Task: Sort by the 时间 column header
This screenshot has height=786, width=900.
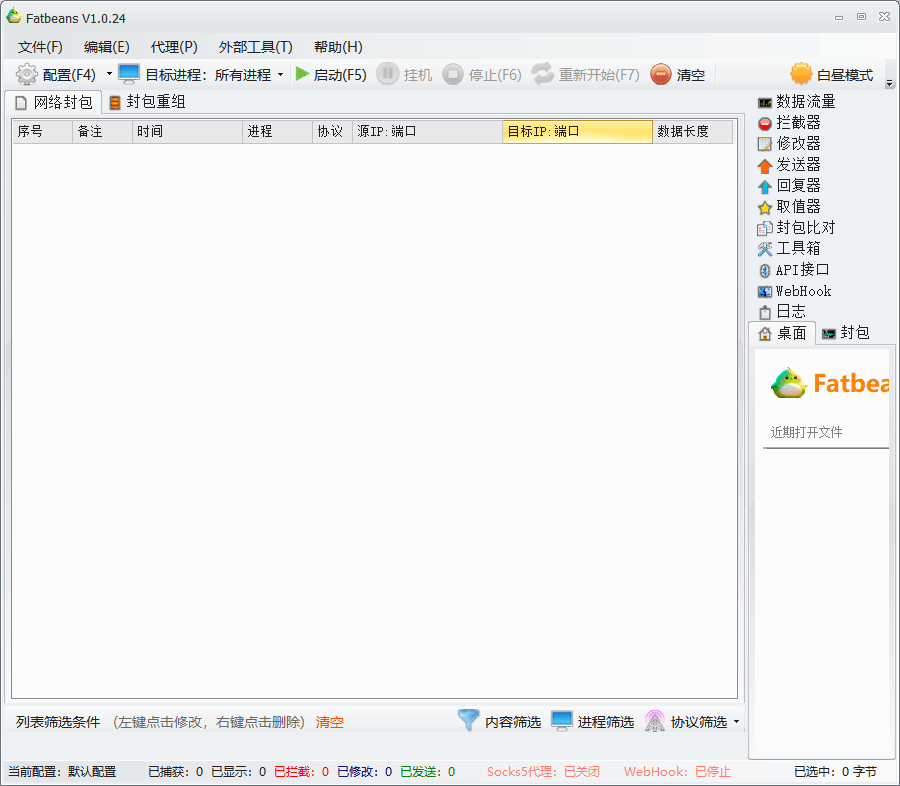Action: click(187, 131)
